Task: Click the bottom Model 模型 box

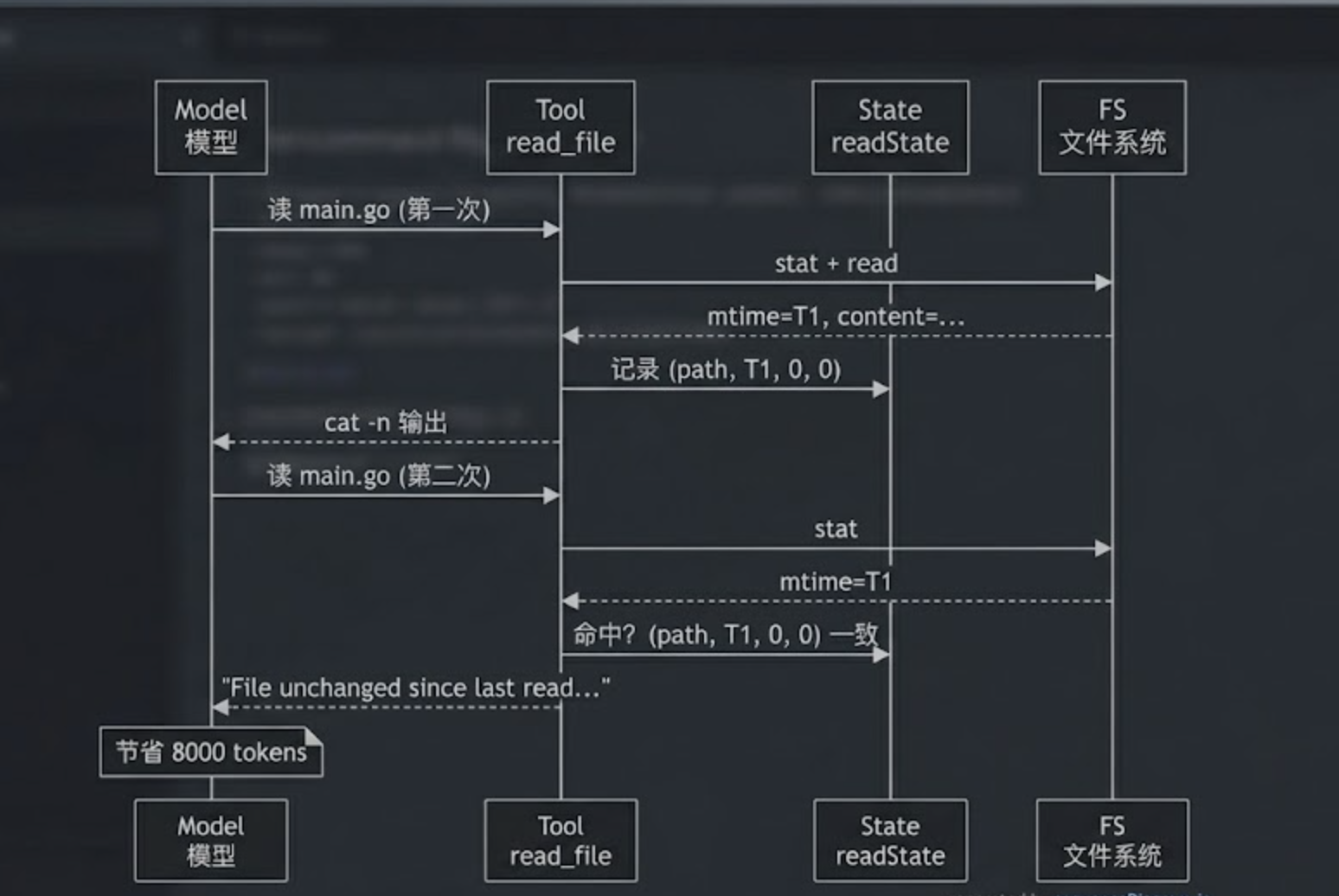Action: (x=211, y=840)
